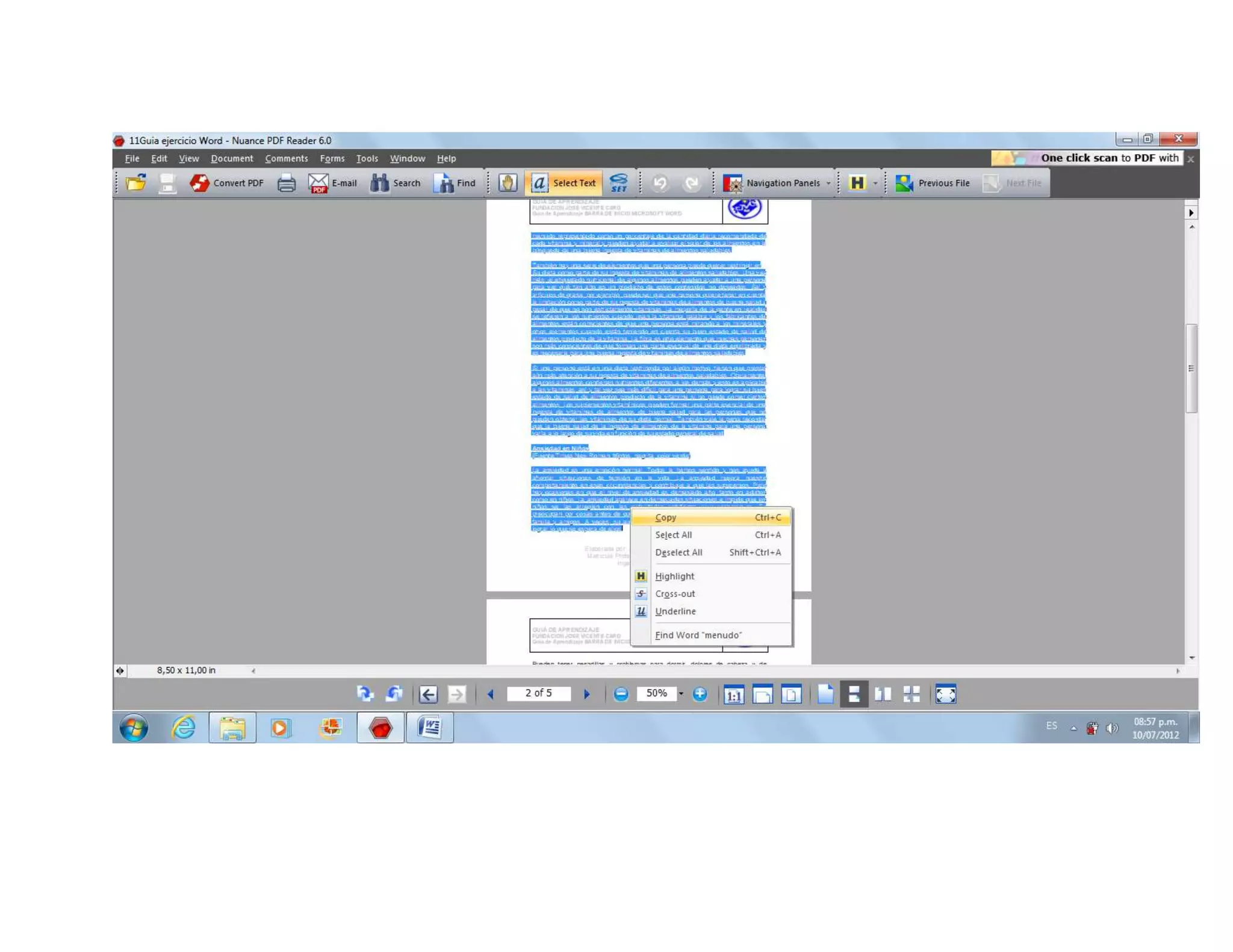The height and width of the screenshot is (952, 1233).
Task: Choose Copy from the context menu
Action: (x=666, y=518)
